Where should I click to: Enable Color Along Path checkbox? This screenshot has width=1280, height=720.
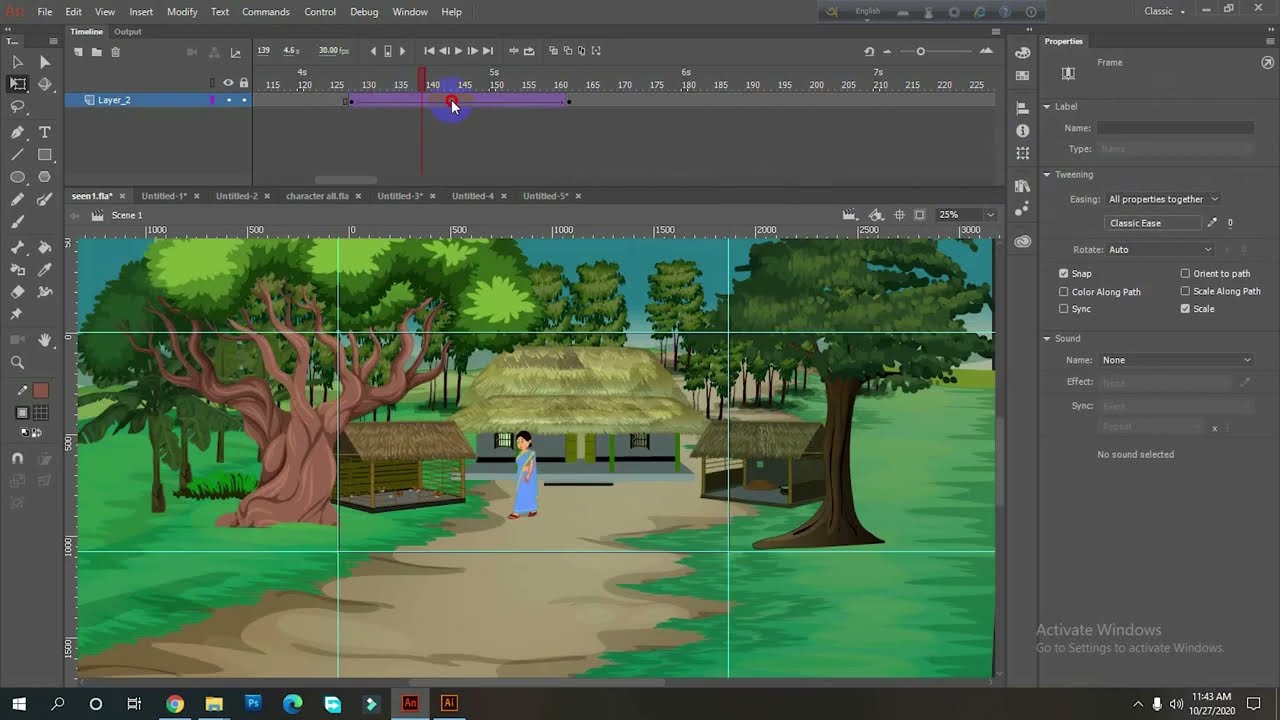coord(1064,292)
